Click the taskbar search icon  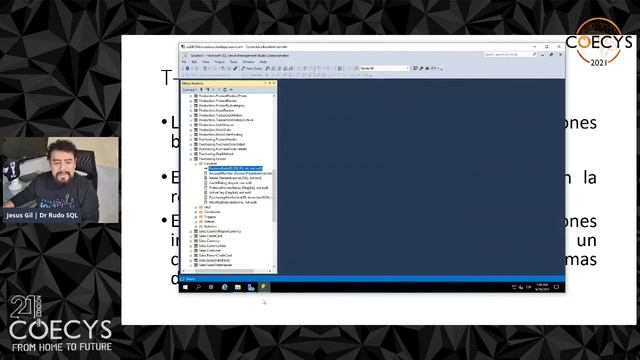(198, 287)
